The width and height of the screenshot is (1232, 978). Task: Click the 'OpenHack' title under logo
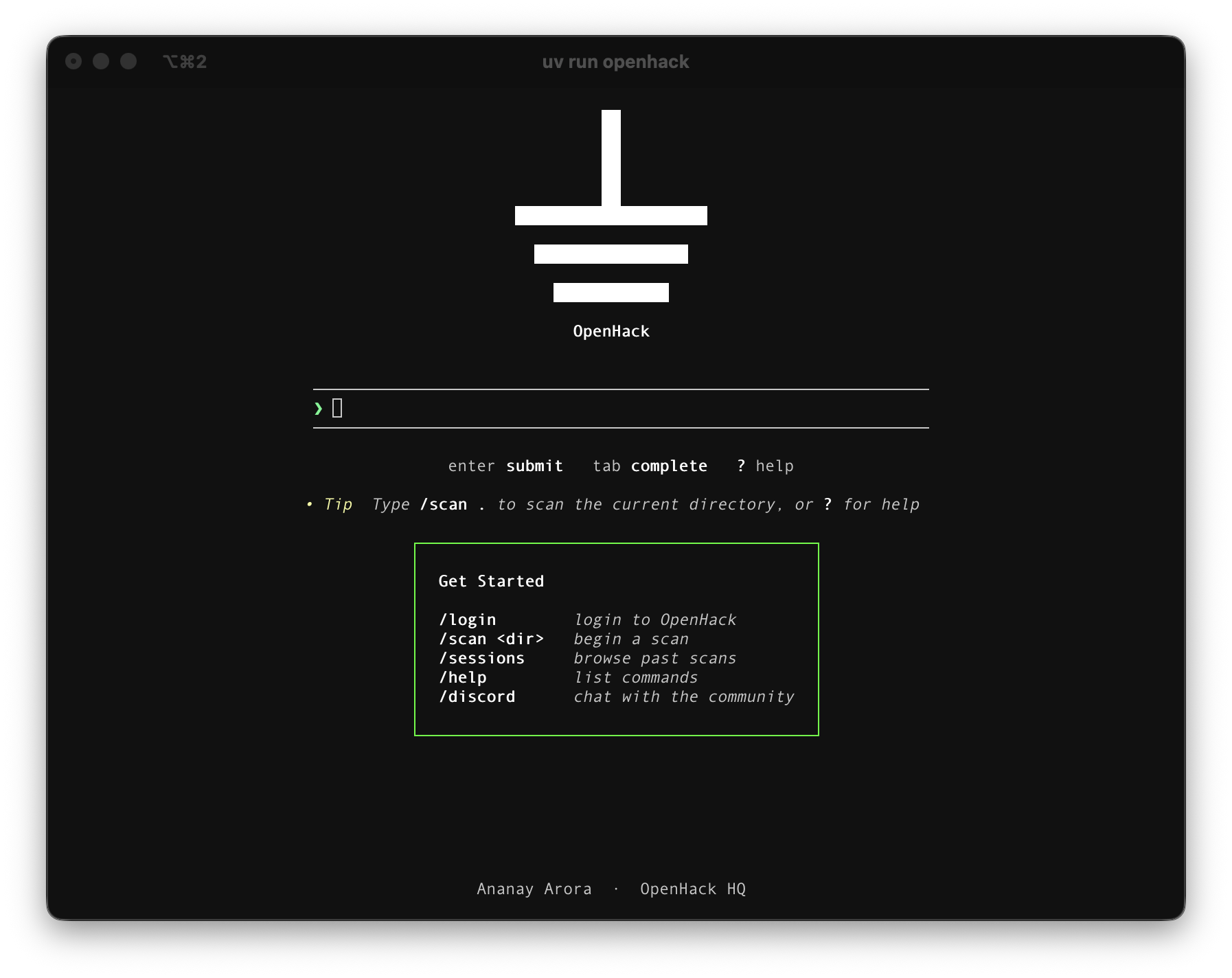point(611,331)
